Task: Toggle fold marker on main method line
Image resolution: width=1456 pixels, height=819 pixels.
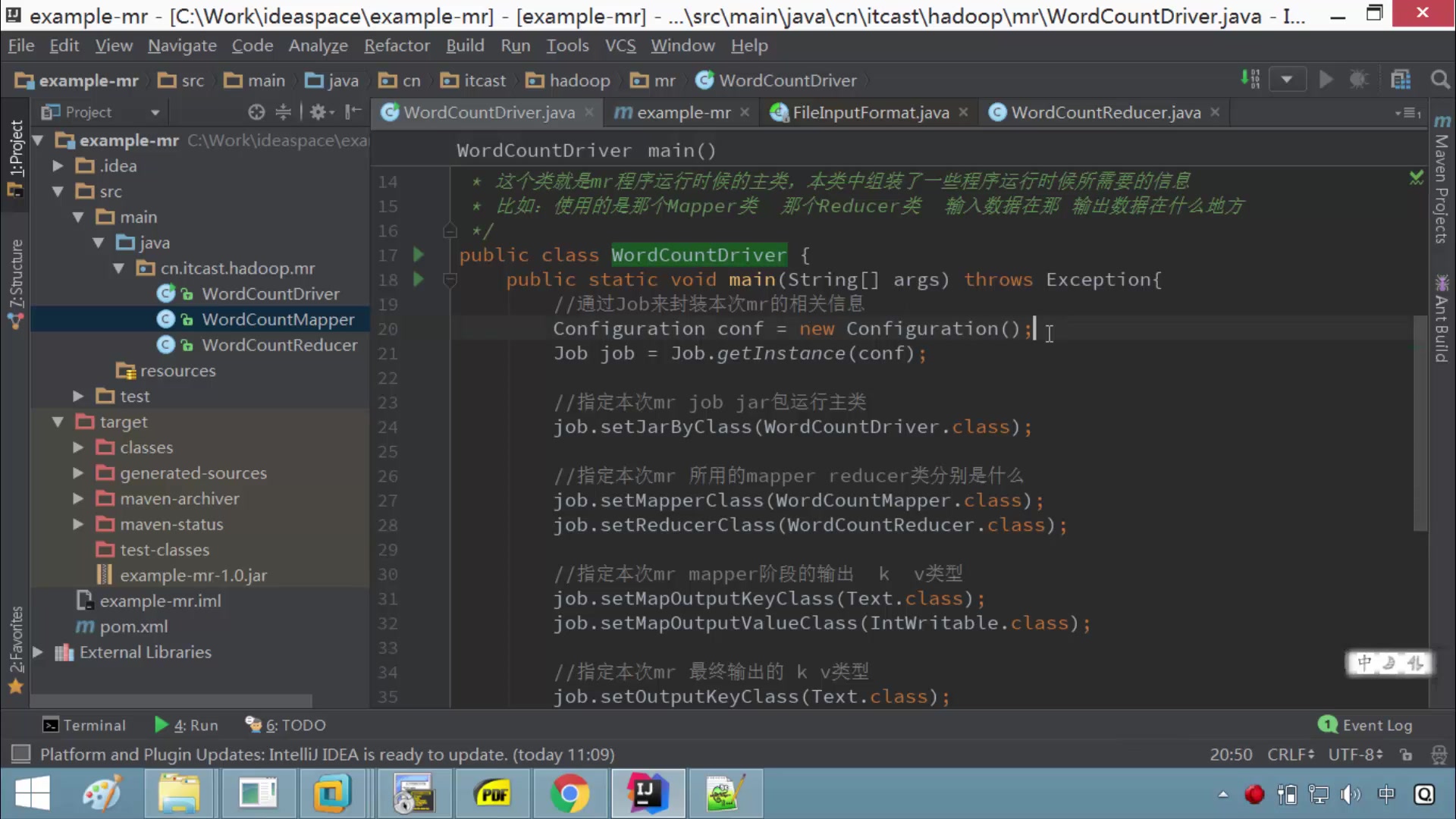Action: [x=450, y=280]
